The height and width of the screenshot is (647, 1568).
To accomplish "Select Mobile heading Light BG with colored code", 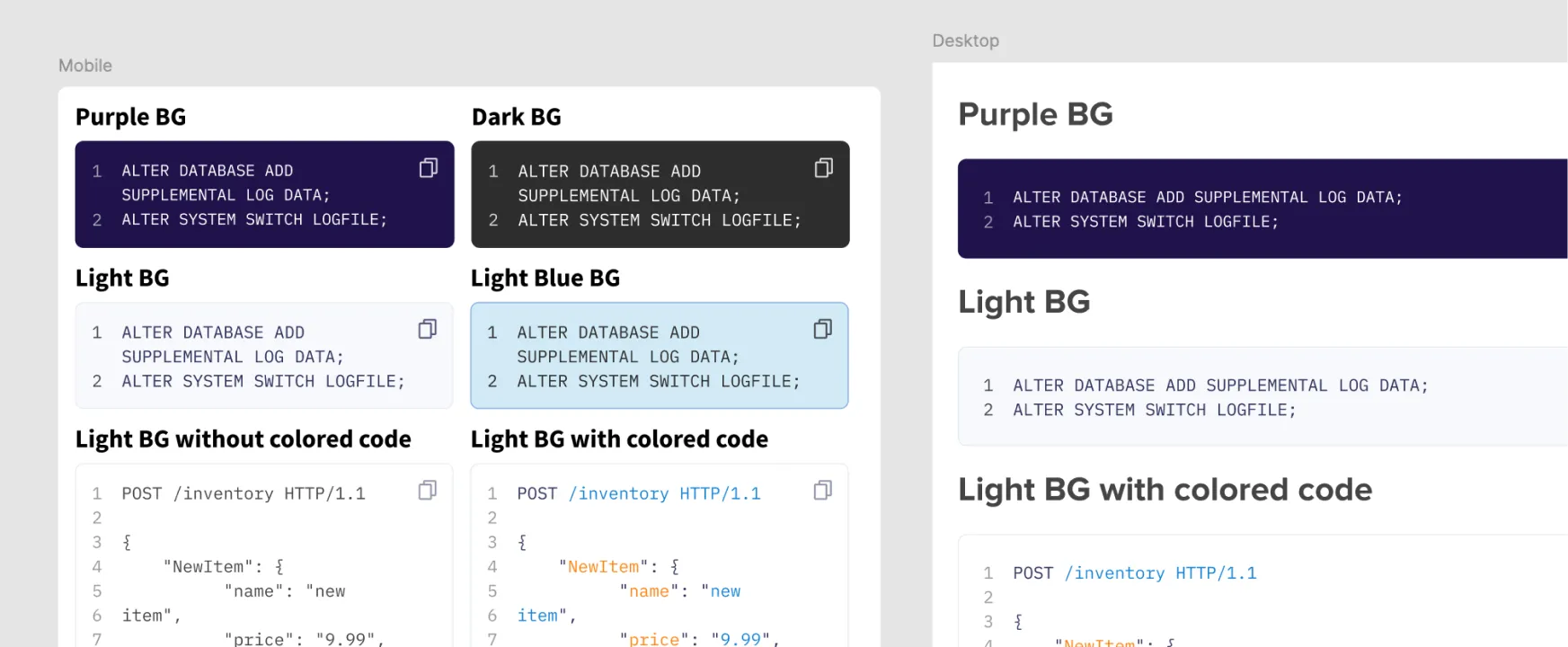I will pyautogui.click(x=620, y=439).
